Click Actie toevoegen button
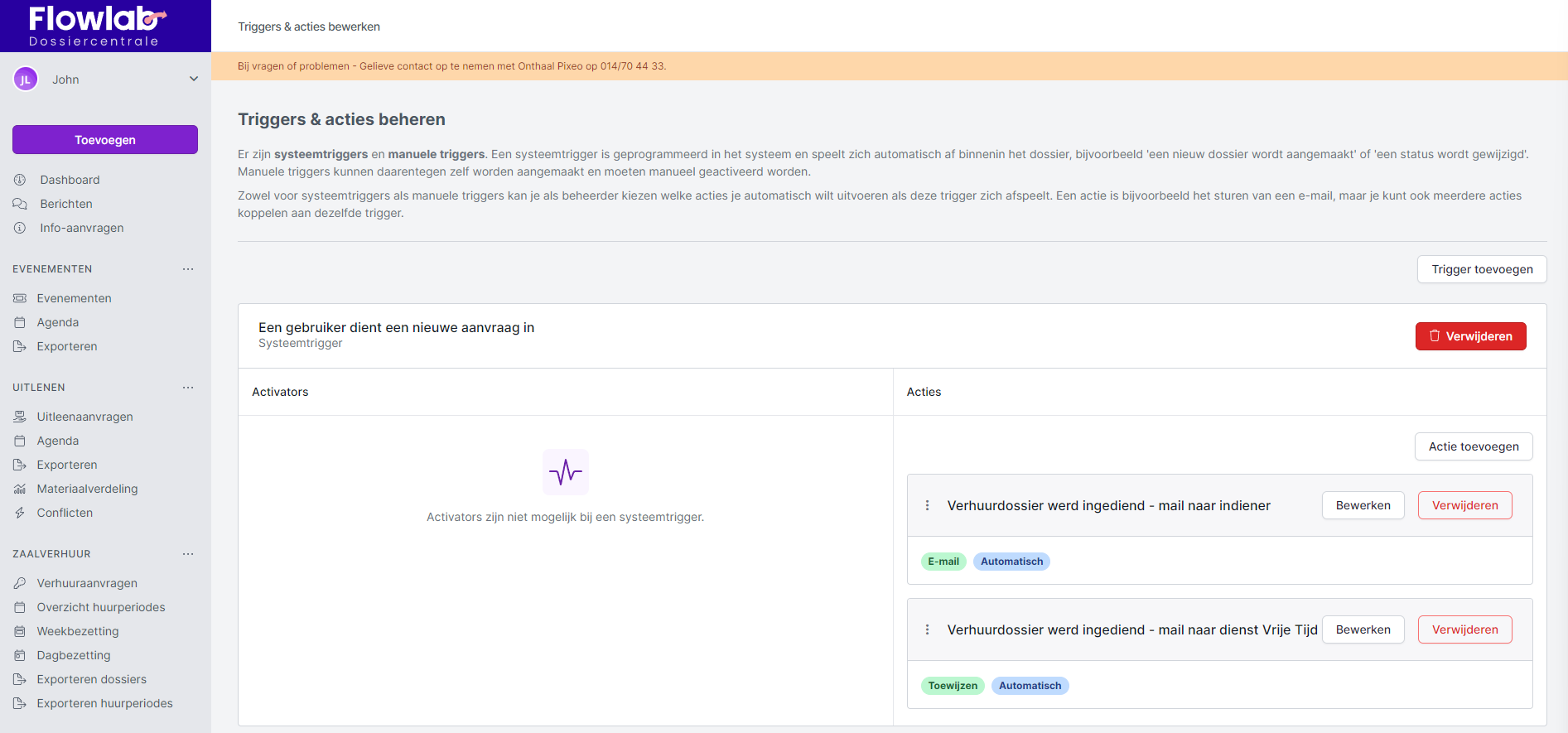 pyautogui.click(x=1474, y=446)
